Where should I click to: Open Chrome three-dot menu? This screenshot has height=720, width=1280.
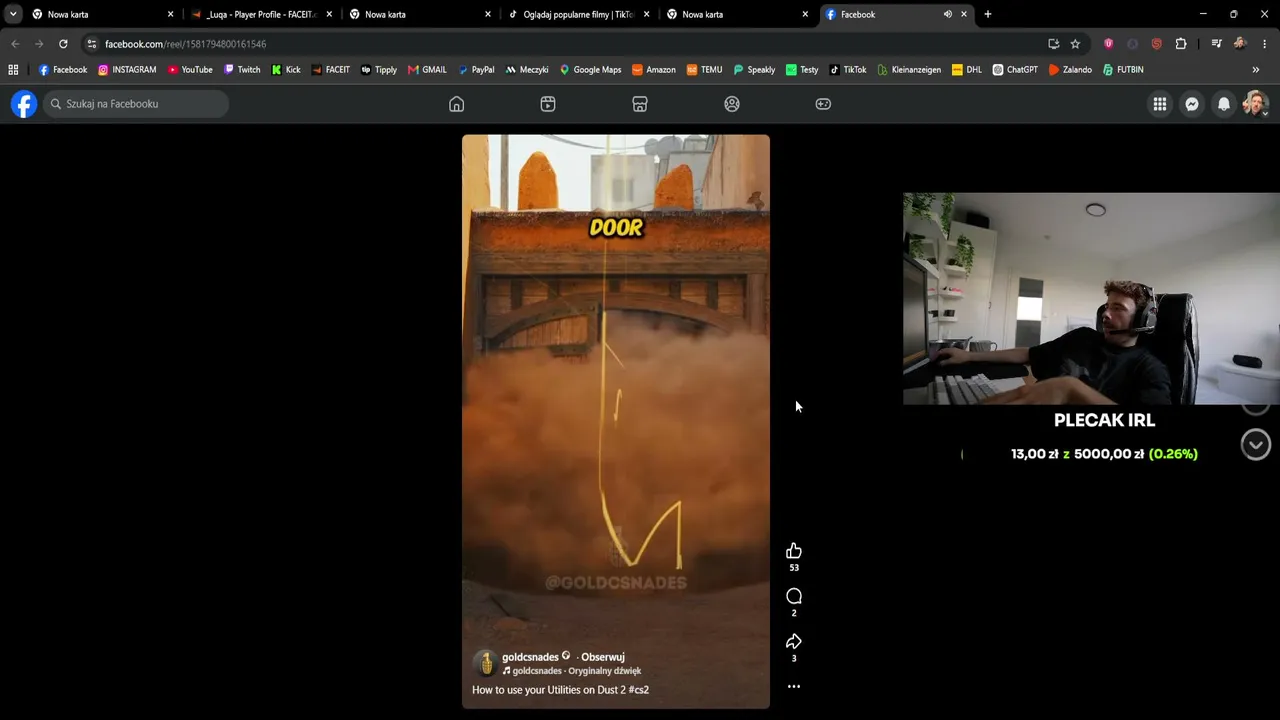click(1265, 44)
